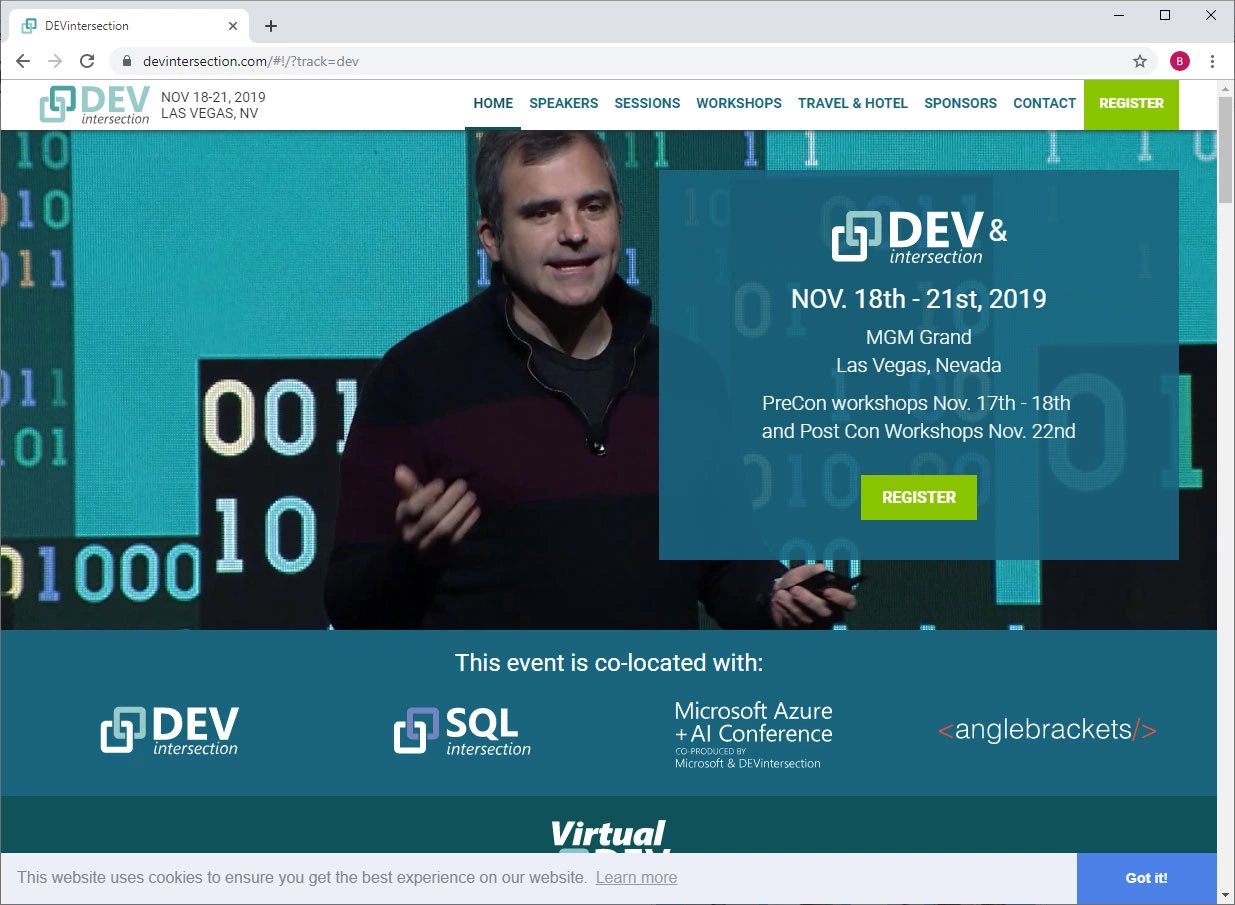Open a new tab with plus button

tap(271, 26)
